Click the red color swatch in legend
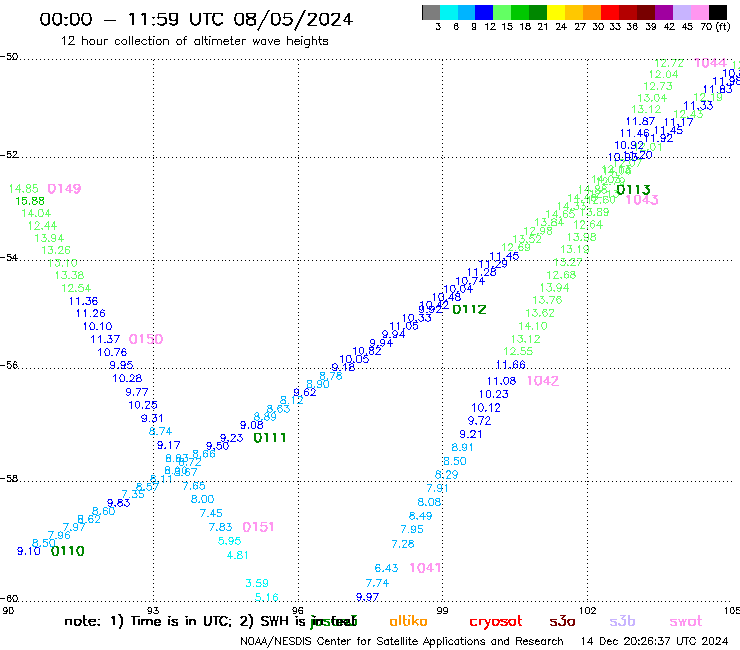Screen dimensions: 740x650 tap(610, 12)
